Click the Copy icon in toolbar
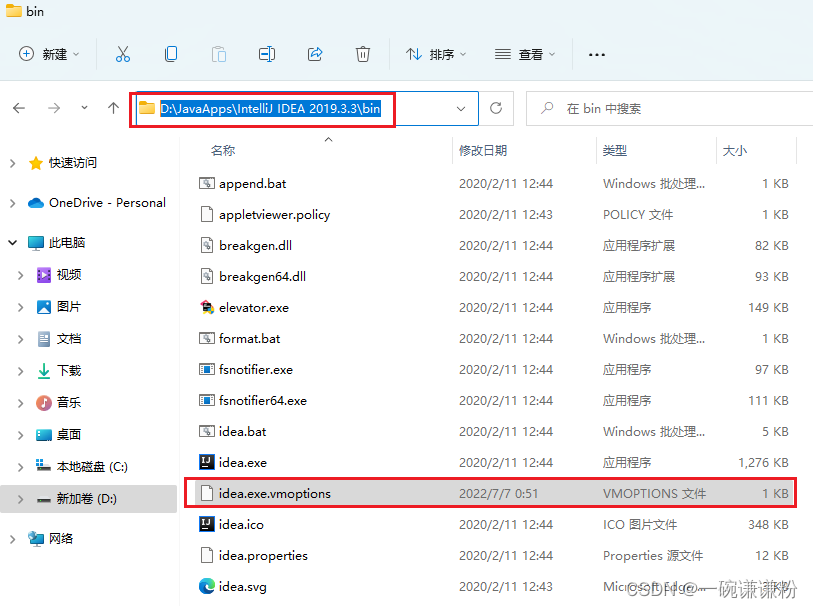This screenshot has height=608, width=813. (171, 54)
